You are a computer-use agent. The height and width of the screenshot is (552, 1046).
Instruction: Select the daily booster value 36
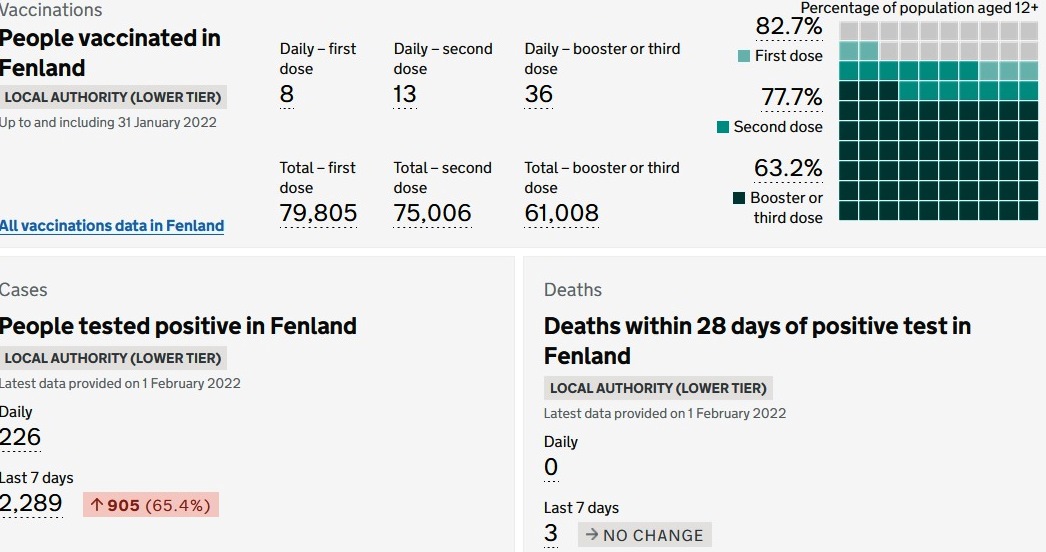(x=538, y=95)
